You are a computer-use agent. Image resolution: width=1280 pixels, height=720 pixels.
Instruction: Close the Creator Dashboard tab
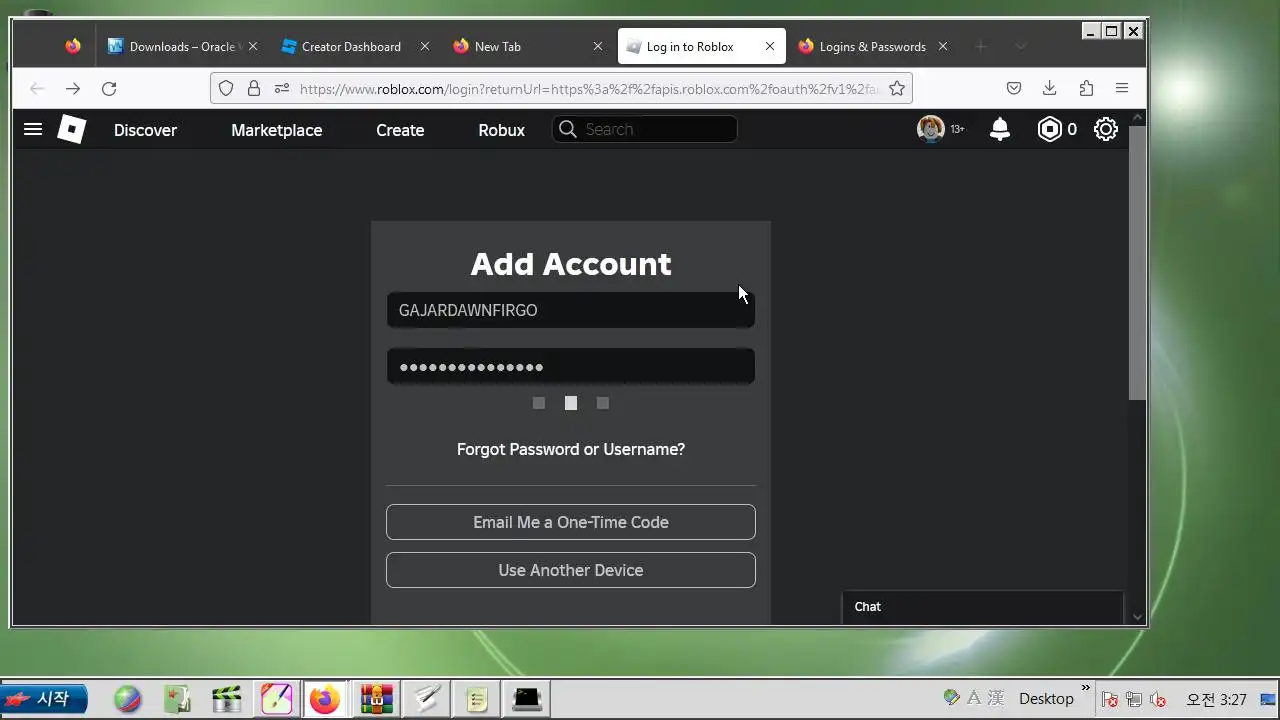[425, 46]
